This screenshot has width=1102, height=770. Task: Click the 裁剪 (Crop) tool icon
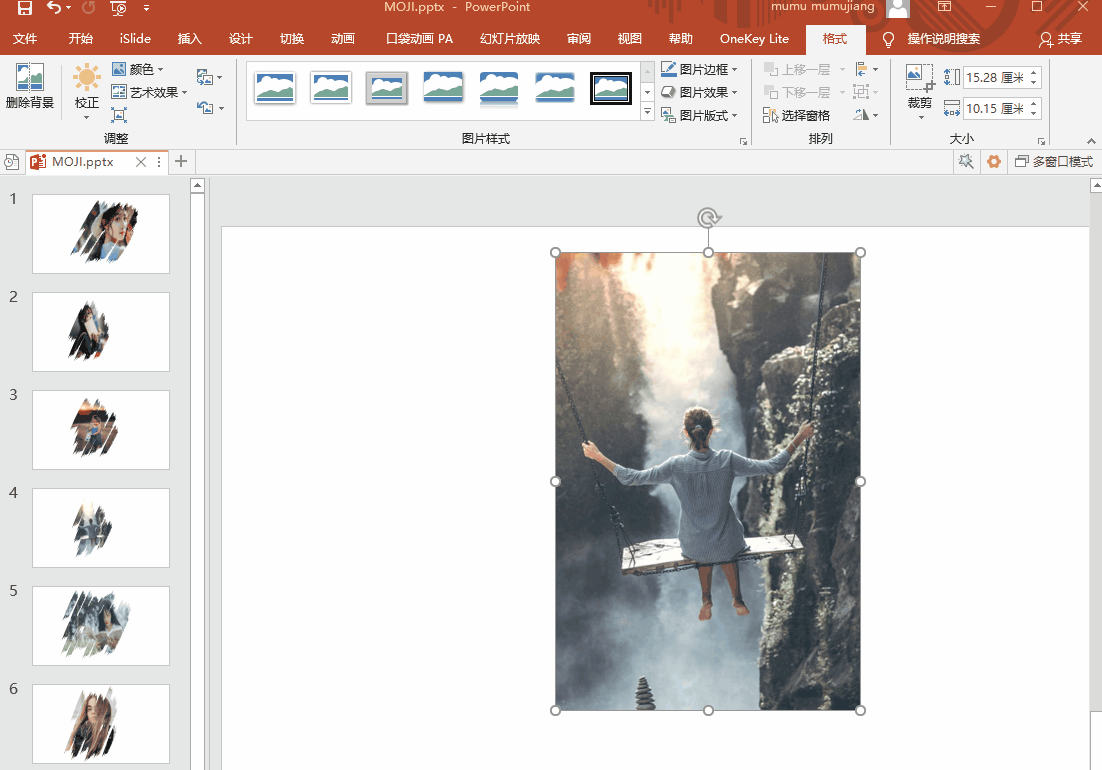pos(919,79)
